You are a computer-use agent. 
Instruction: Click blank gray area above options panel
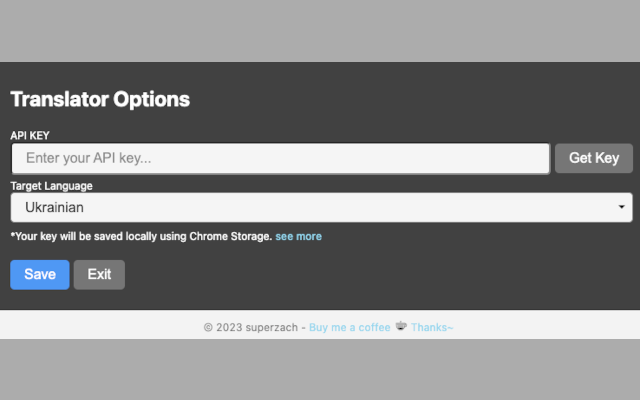[320, 30]
